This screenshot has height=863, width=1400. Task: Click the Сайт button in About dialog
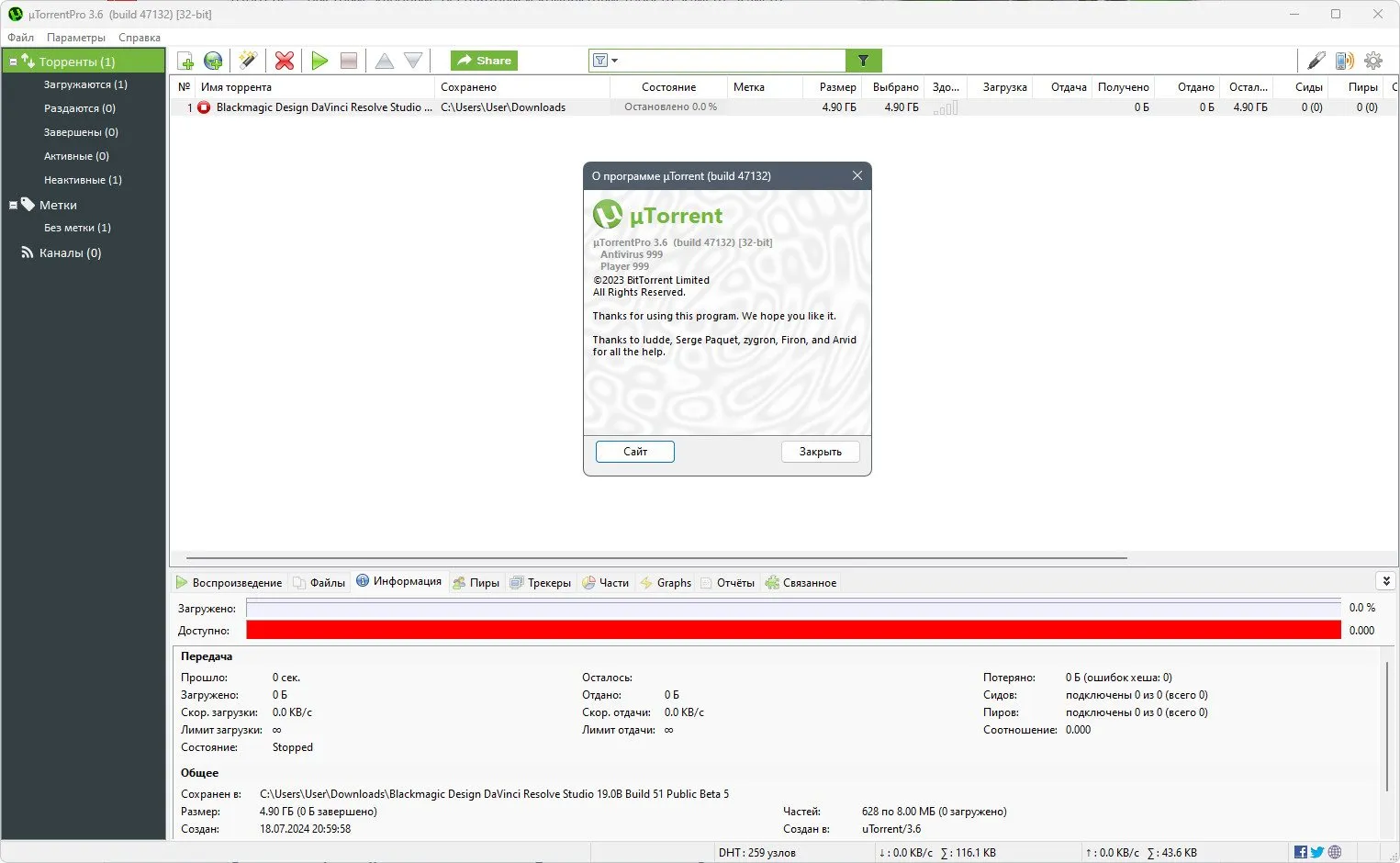[634, 452]
